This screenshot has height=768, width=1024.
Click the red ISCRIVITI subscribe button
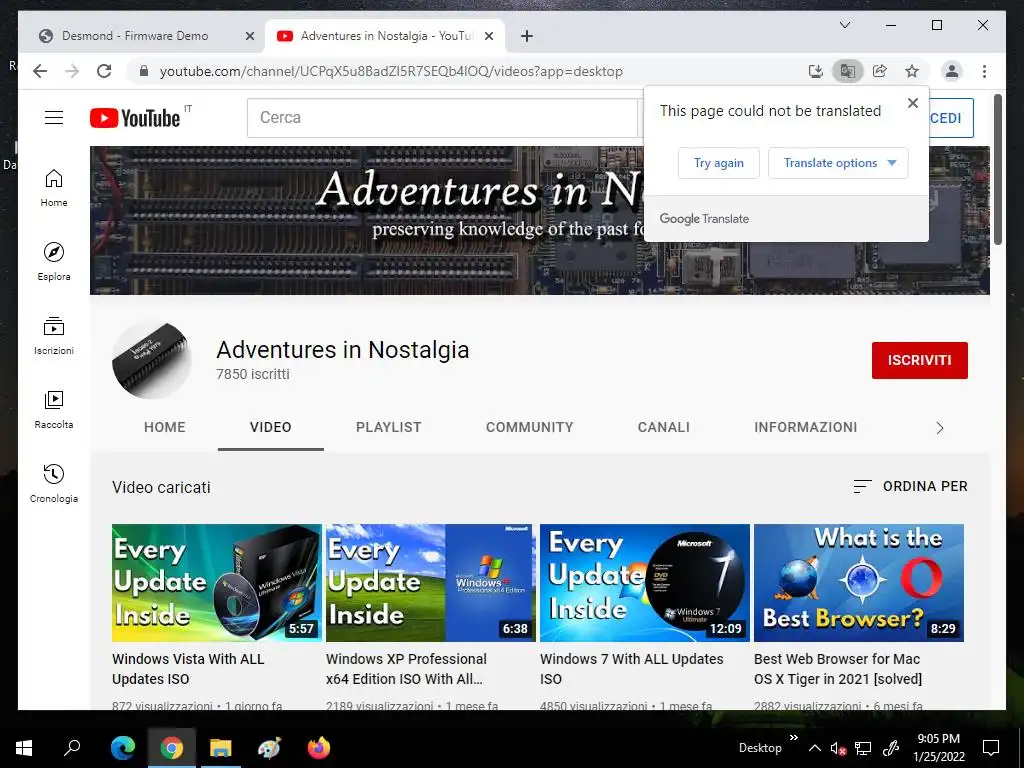tap(920, 360)
